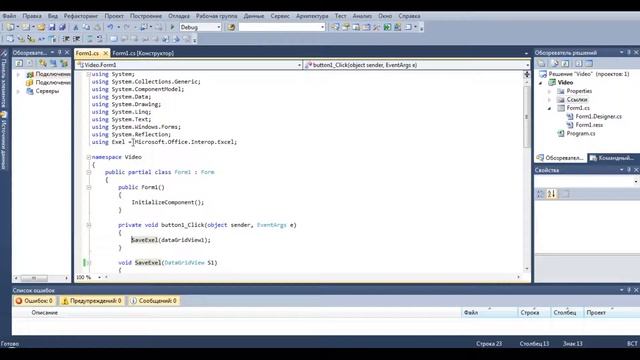Click the Properties icon in Solution Explorer toolbar
Viewport: 640px width, 360px height.
(x=541, y=63)
